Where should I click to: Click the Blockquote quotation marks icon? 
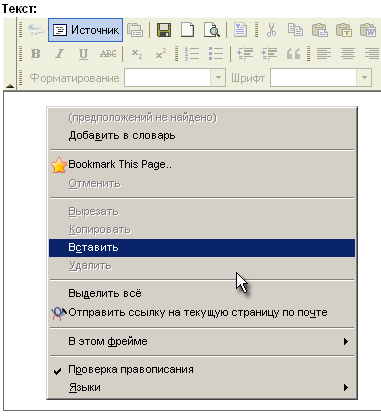(x=293, y=54)
